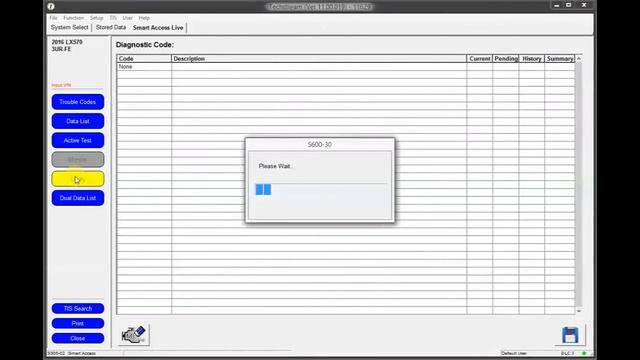This screenshot has width=640, height=360.
Task: Click the S600-30 dialog title
Action: point(320,144)
